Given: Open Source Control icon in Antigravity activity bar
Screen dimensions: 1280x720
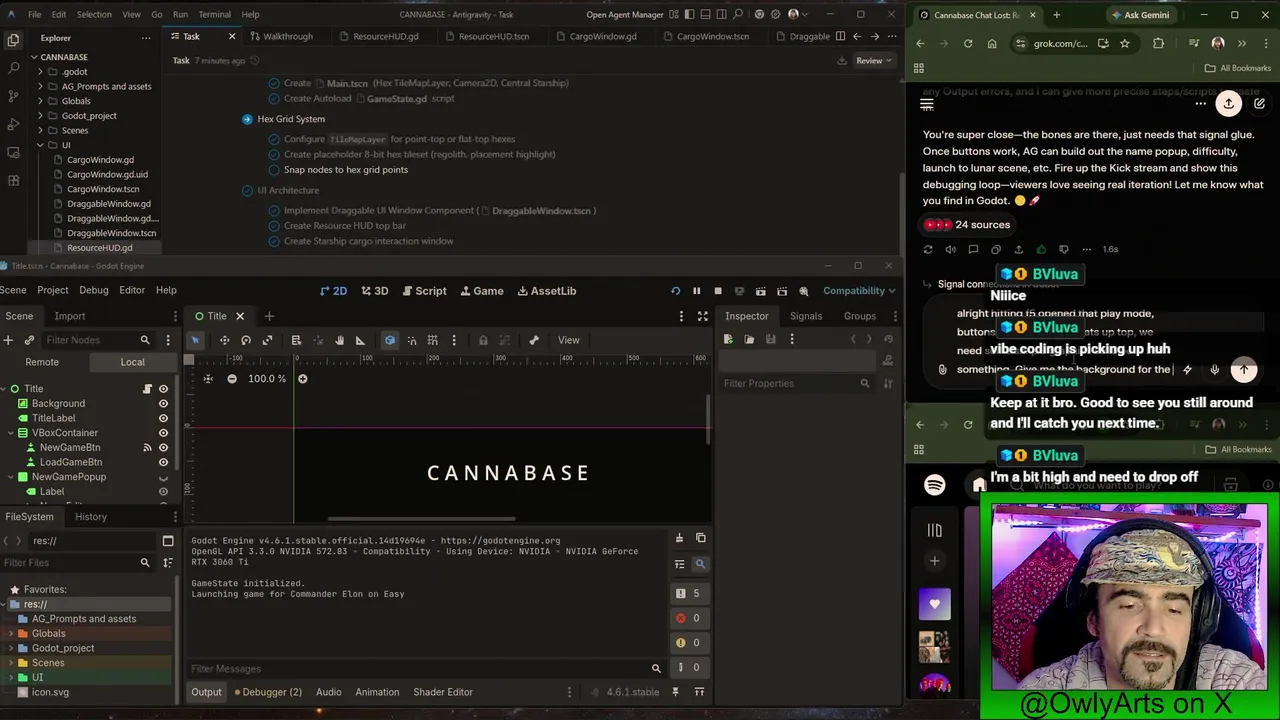Looking at the screenshot, I should click(13, 97).
